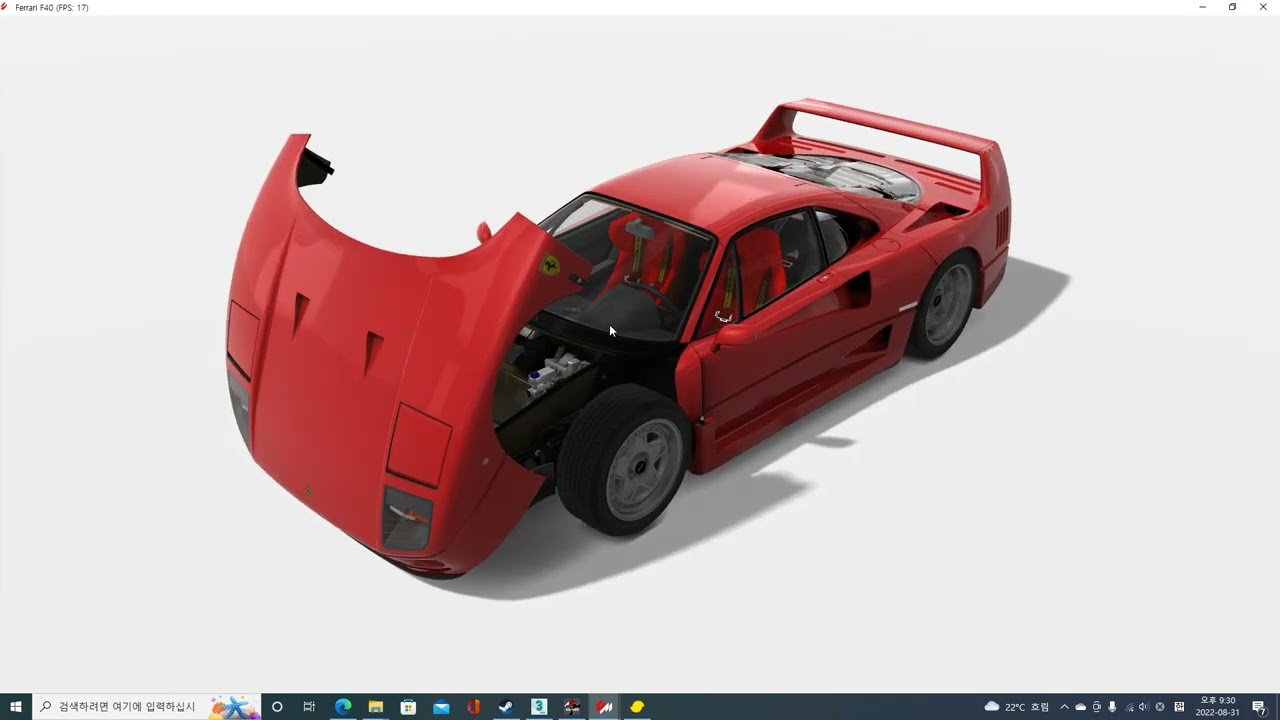Open the Windows Start menu

coord(16,707)
